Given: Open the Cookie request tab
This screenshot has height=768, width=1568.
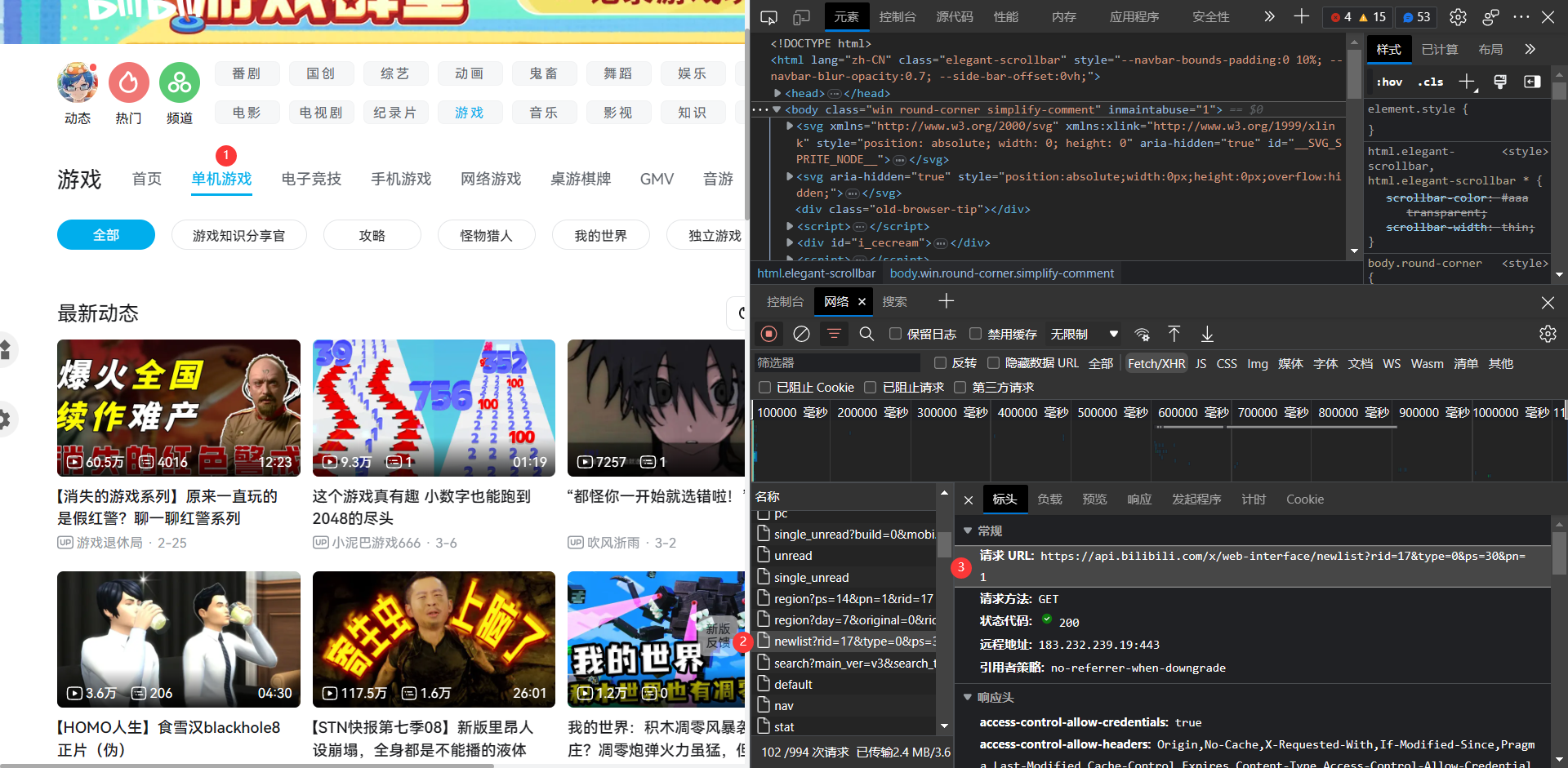Looking at the screenshot, I should point(1305,499).
